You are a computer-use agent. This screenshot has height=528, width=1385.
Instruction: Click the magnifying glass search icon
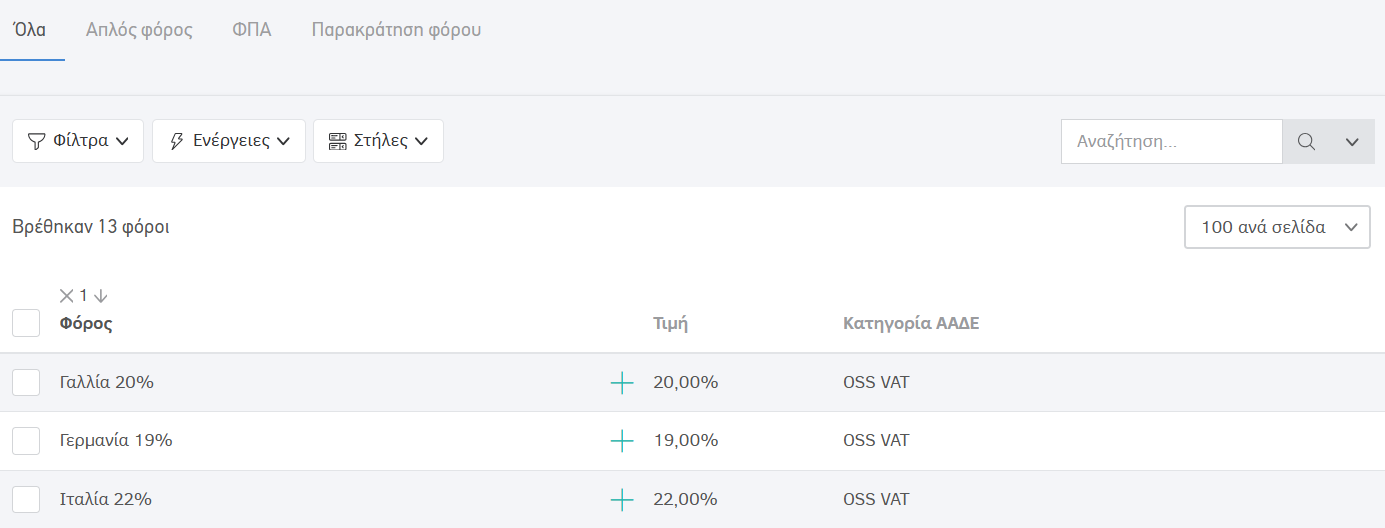pyautogui.click(x=1306, y=142)
